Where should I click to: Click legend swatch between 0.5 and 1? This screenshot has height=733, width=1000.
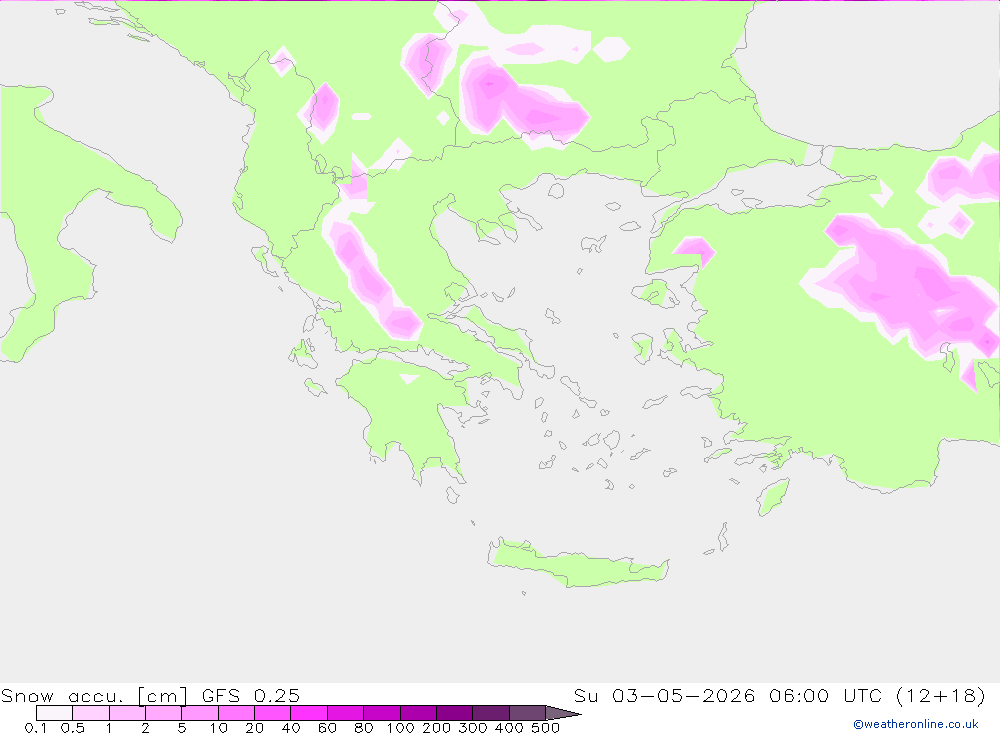[x=91, y=713]
